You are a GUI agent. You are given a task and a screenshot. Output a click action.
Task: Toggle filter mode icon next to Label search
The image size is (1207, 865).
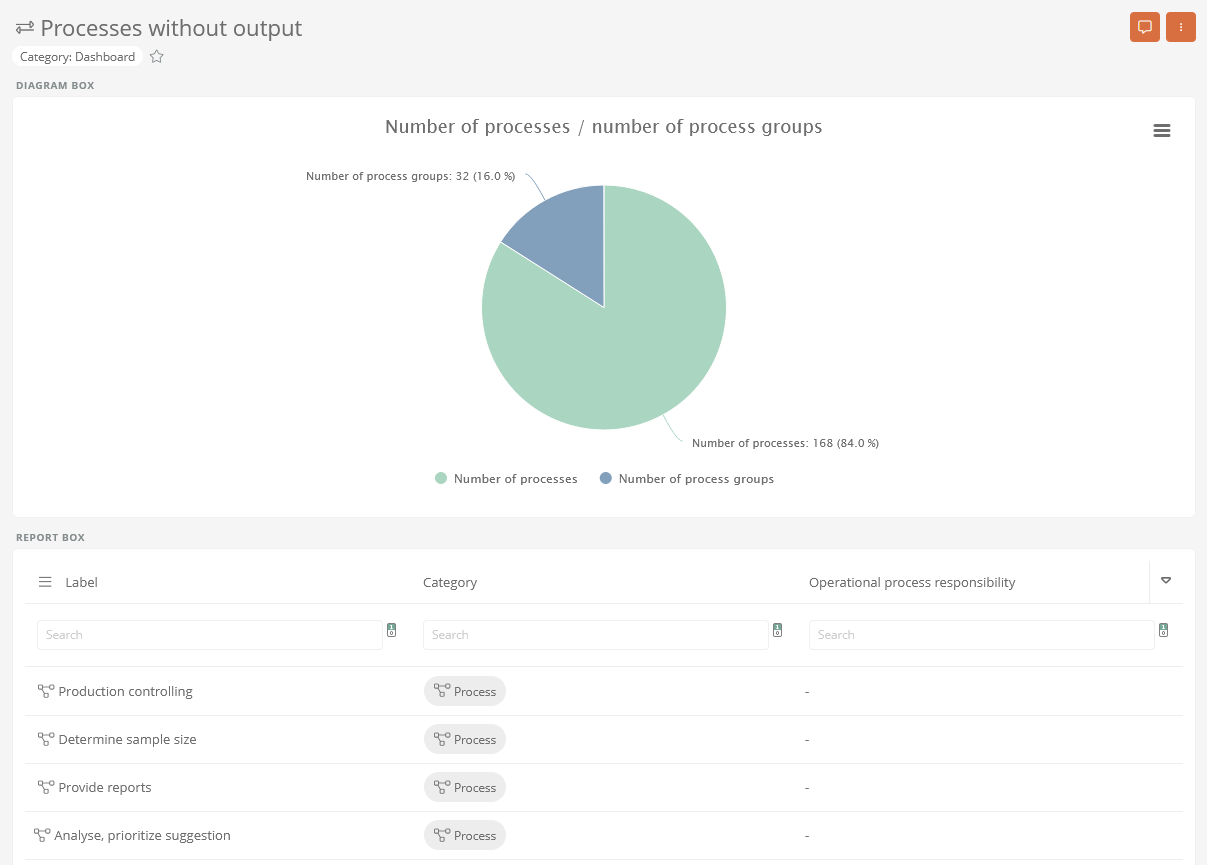click(x=391, y=630)
